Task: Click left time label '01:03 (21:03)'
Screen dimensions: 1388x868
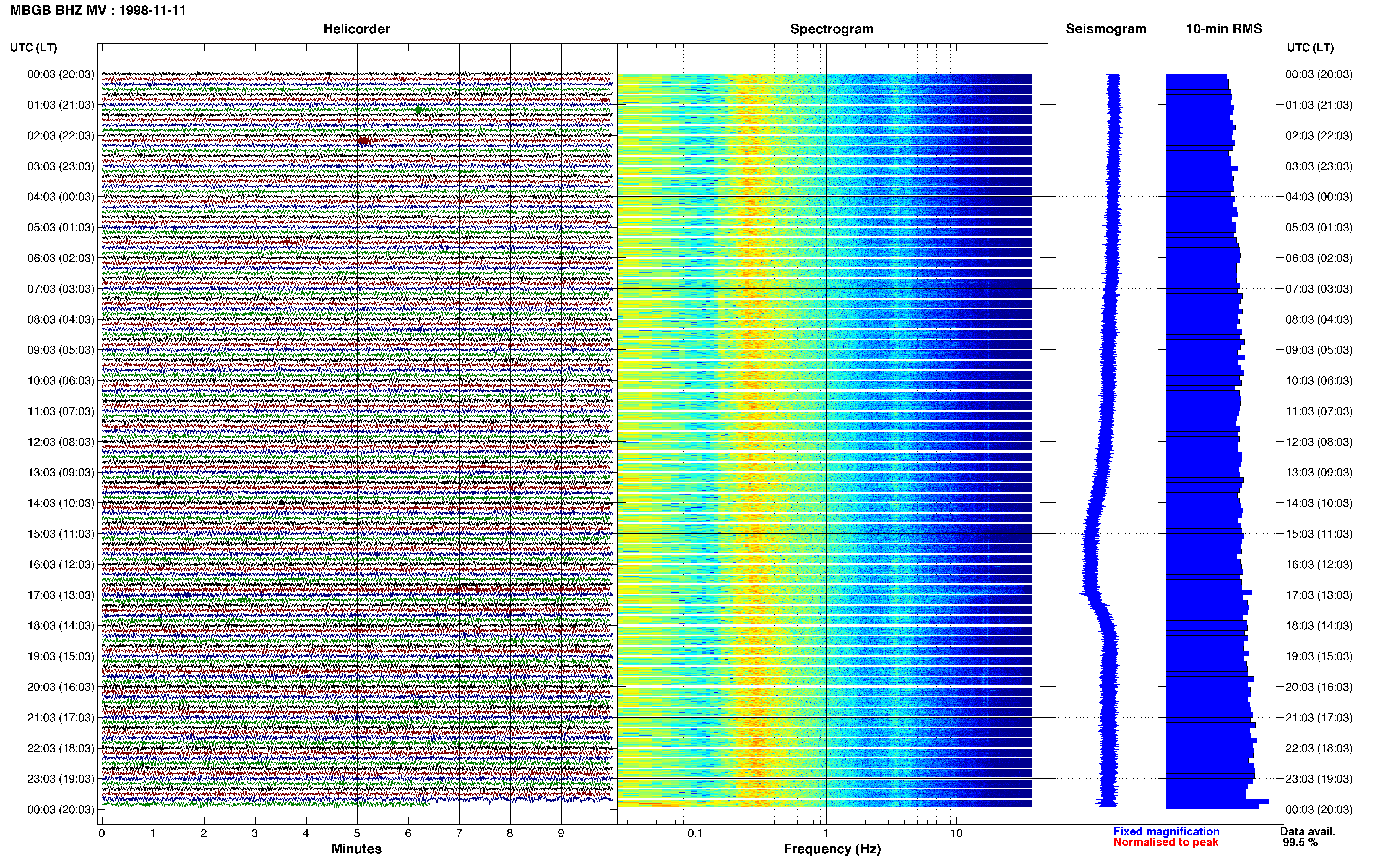Action: (x=60, y=105)
